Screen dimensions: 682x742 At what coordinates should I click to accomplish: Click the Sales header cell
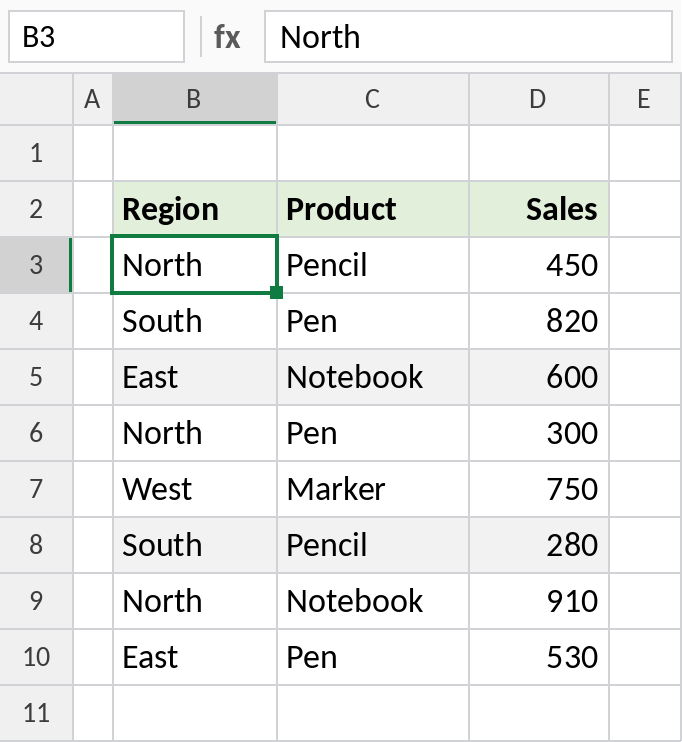click(539, 209)
